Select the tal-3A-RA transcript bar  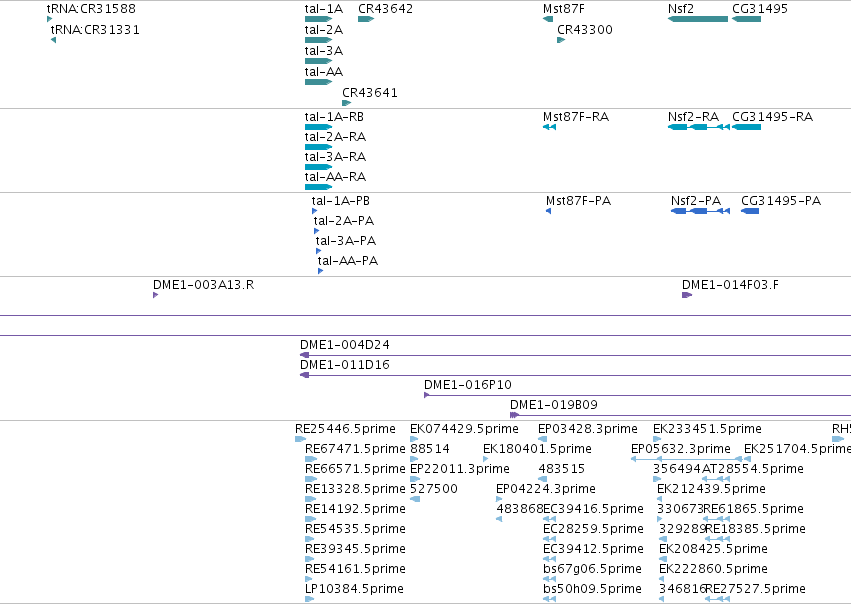[319, 167]
